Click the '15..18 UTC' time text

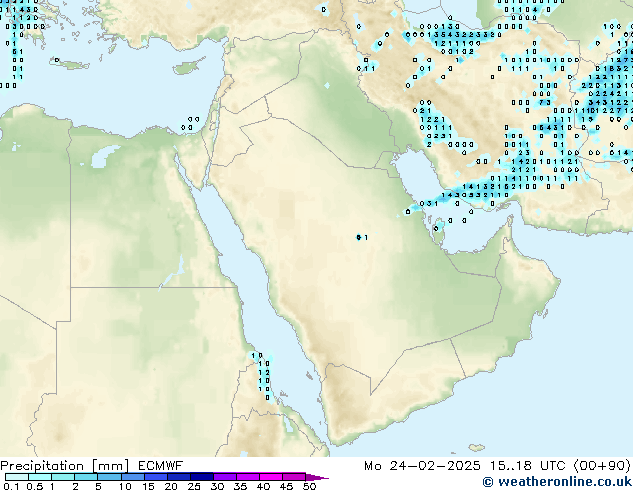528,466
